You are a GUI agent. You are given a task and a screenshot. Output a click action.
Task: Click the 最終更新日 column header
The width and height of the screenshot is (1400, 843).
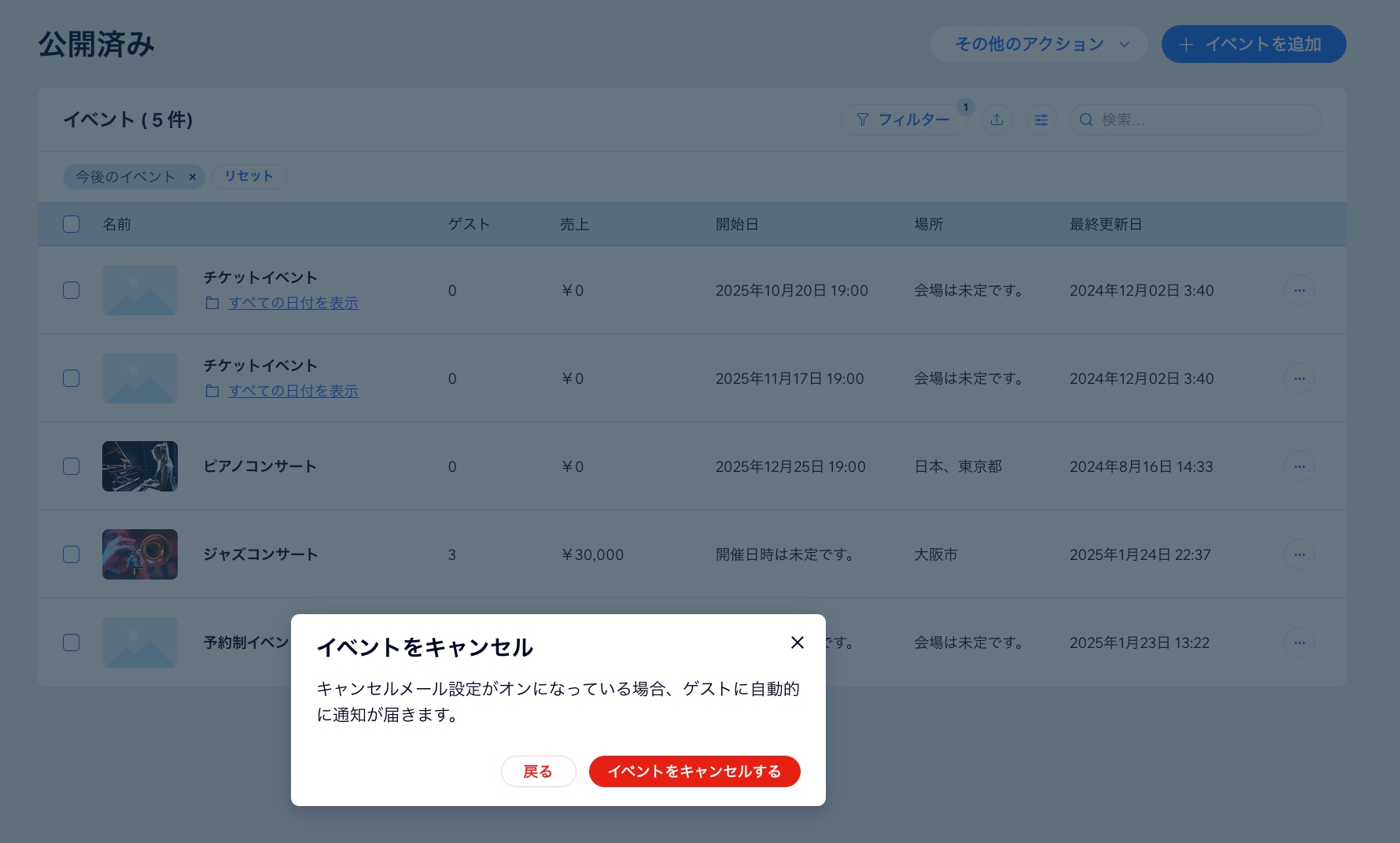[1106, 224]
